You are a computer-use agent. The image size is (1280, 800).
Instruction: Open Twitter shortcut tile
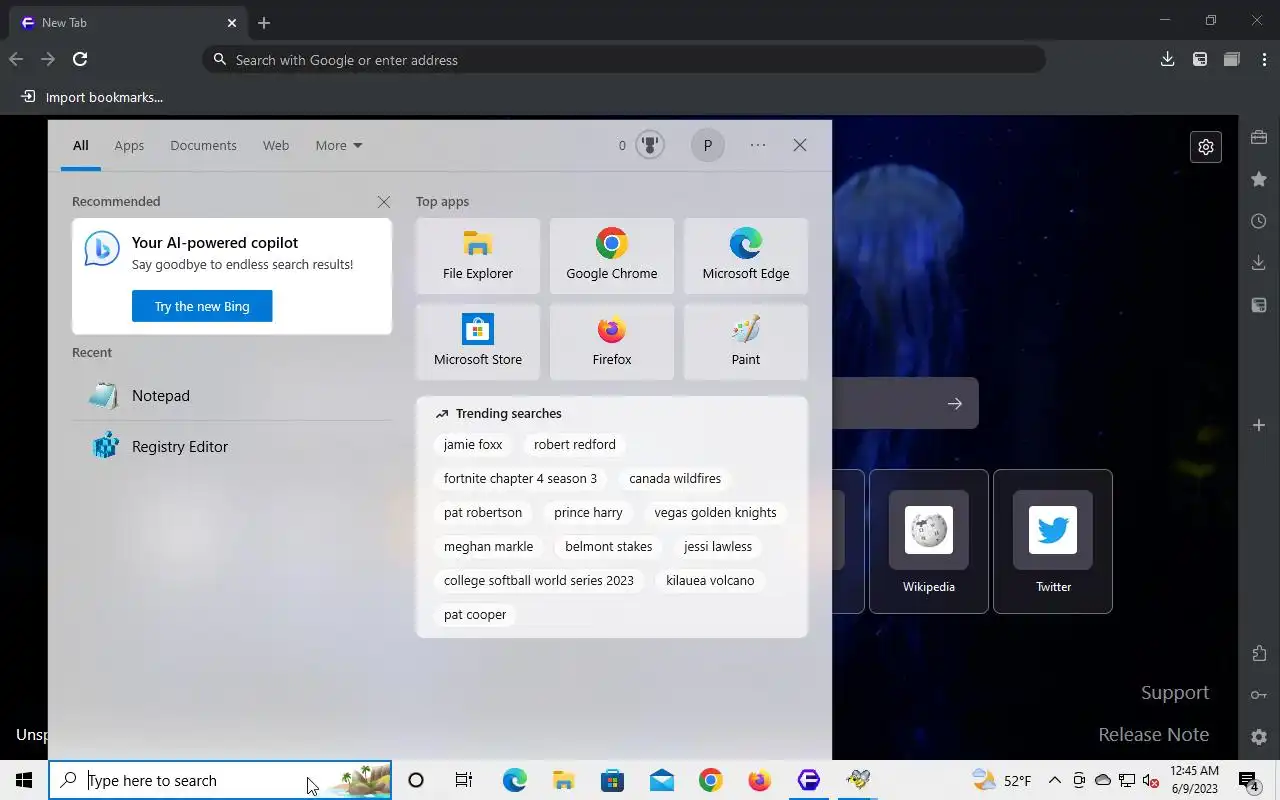(x=1053, y=541)
